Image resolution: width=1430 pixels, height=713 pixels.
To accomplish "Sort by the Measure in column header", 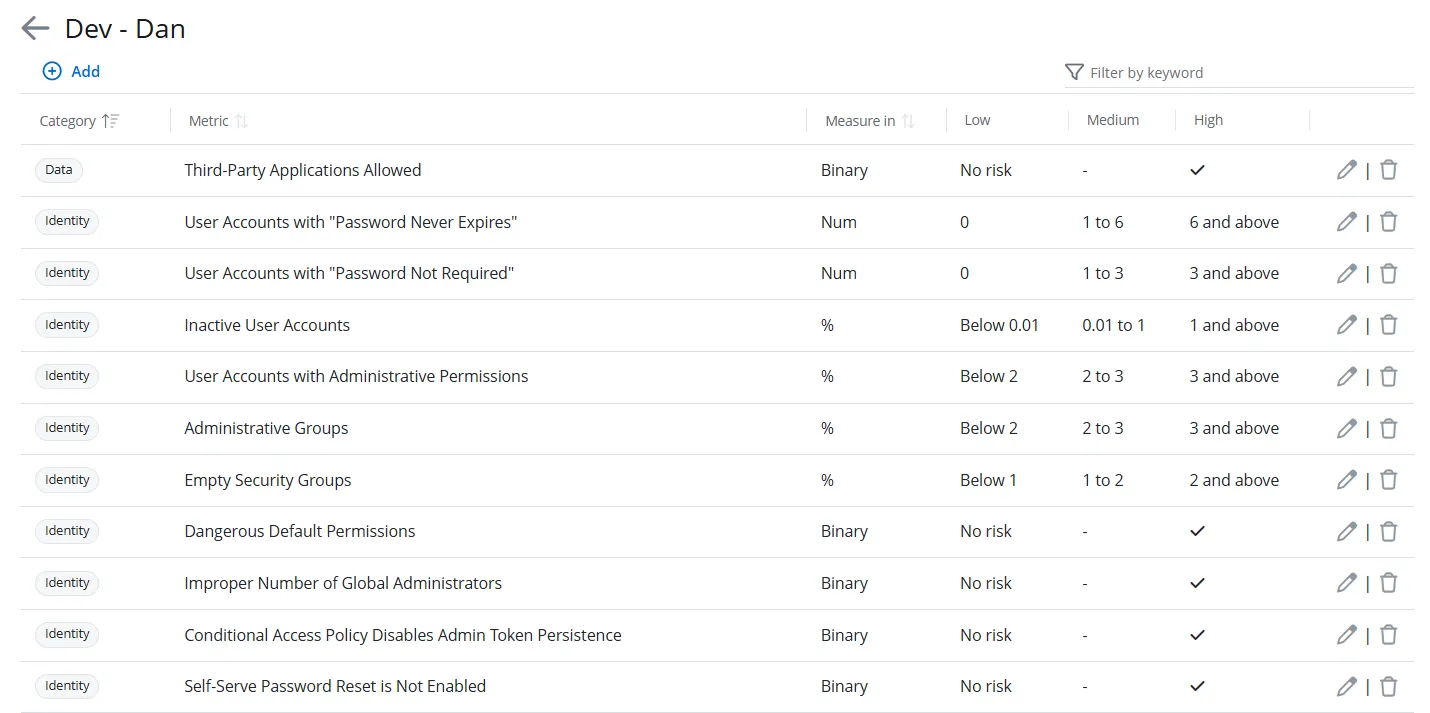I will pyautogui.click(x=869, y=121).
